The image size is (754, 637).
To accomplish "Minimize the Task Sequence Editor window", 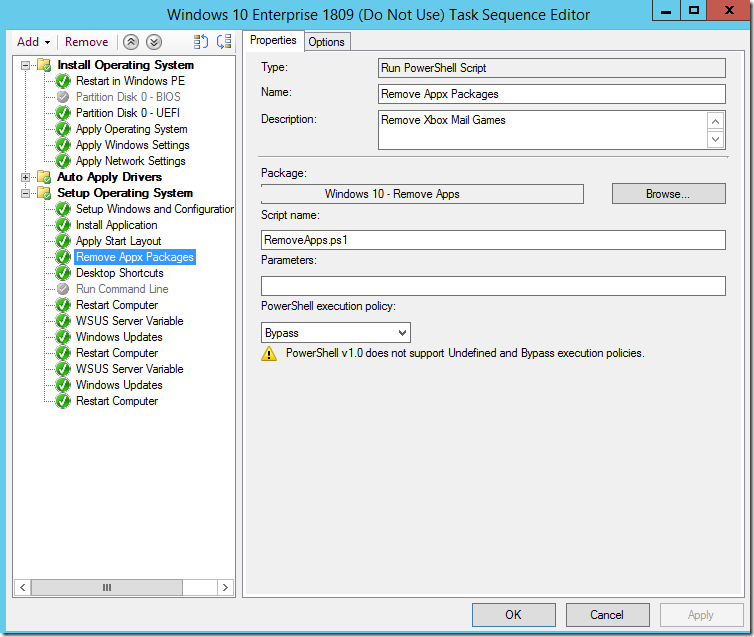I will tap(666, 11).
